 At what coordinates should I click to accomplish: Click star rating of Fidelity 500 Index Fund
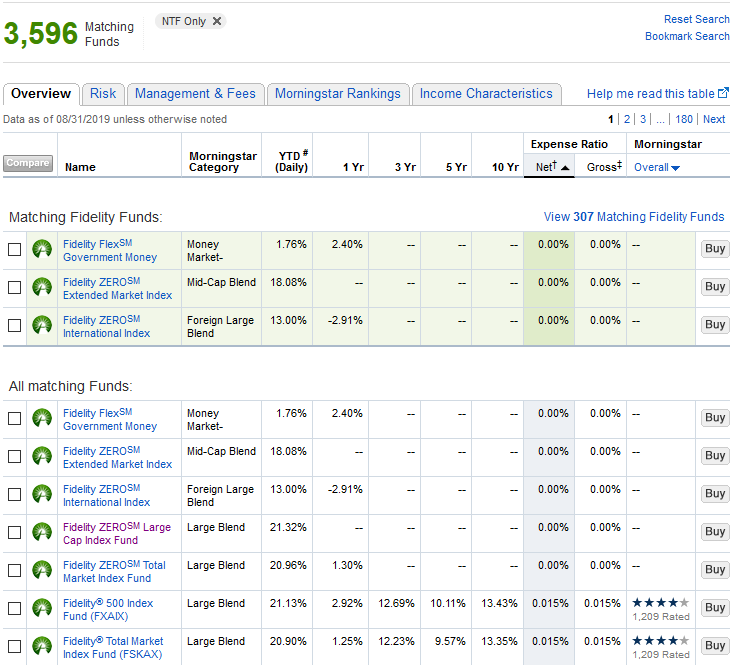tap(661, 602)
